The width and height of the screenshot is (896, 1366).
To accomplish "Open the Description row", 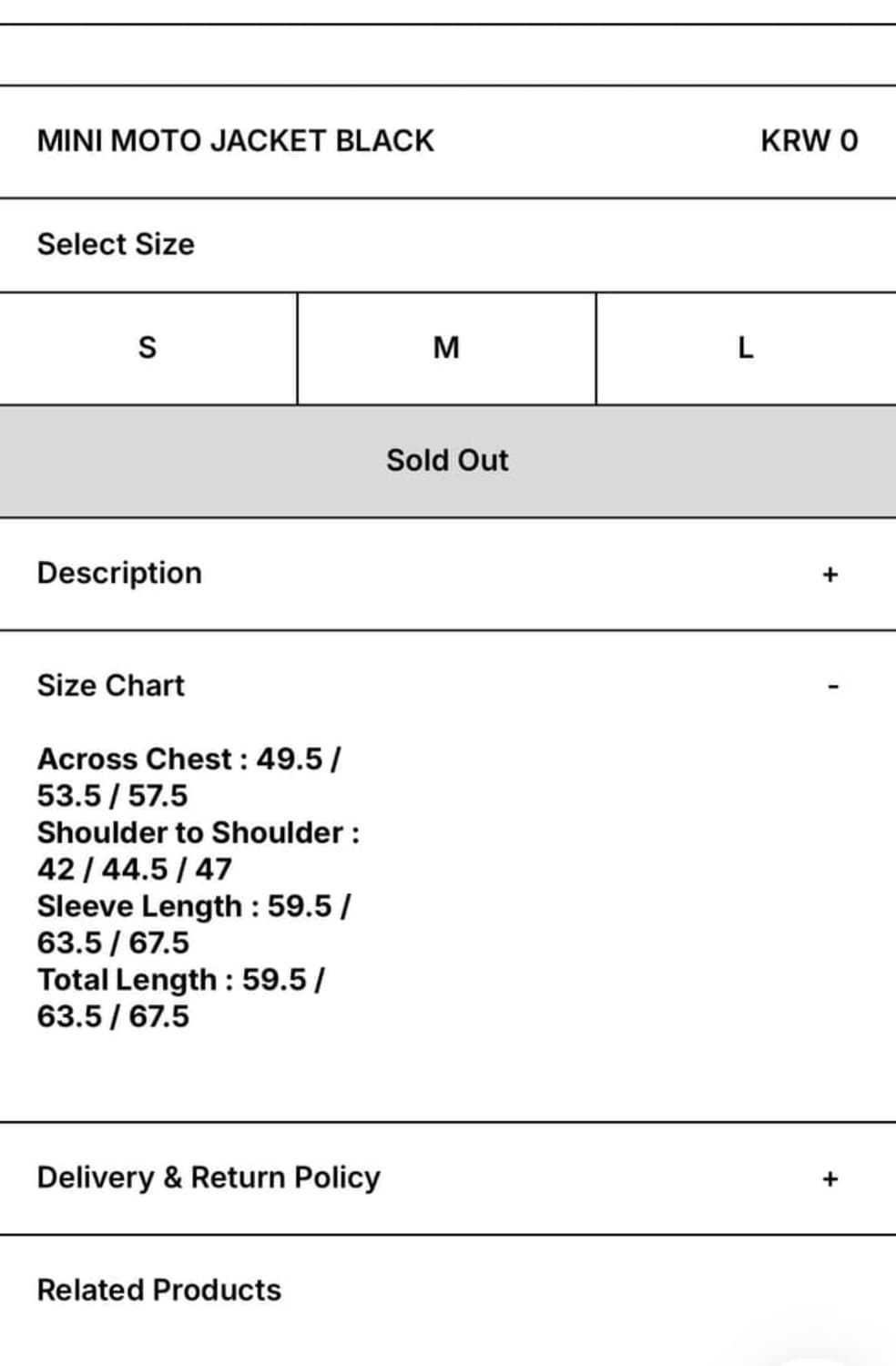I will coord(119,574).
